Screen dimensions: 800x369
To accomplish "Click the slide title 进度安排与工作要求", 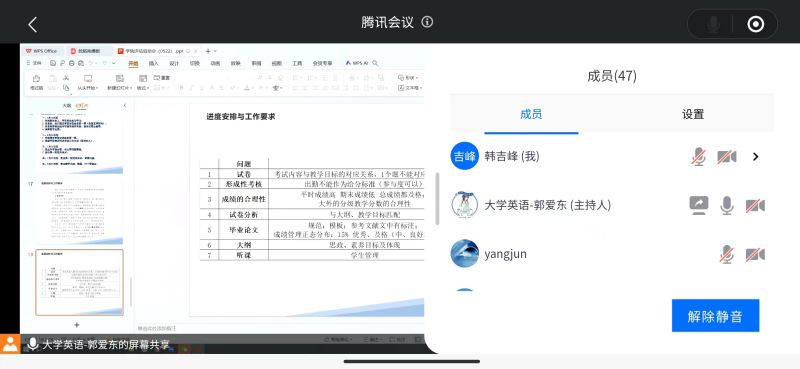I will [x=241, y=116].
